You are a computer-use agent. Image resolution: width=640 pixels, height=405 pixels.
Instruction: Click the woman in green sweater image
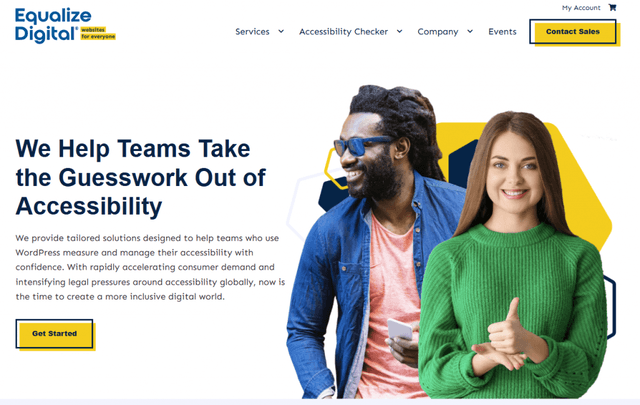coord(512,255)
